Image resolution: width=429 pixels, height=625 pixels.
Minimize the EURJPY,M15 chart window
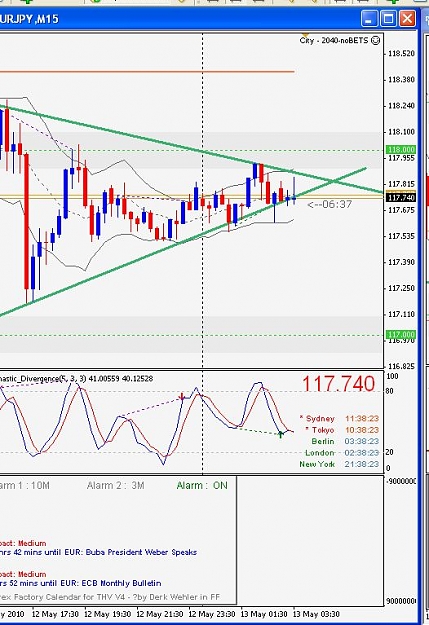(x=369, y=19)
